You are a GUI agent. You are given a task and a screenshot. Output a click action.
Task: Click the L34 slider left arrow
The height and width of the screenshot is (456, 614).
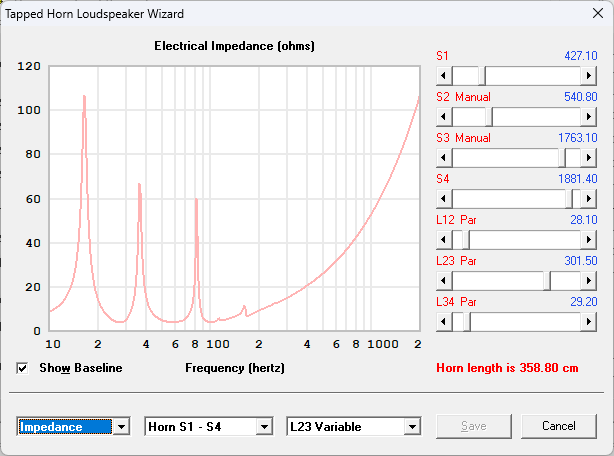444,322
